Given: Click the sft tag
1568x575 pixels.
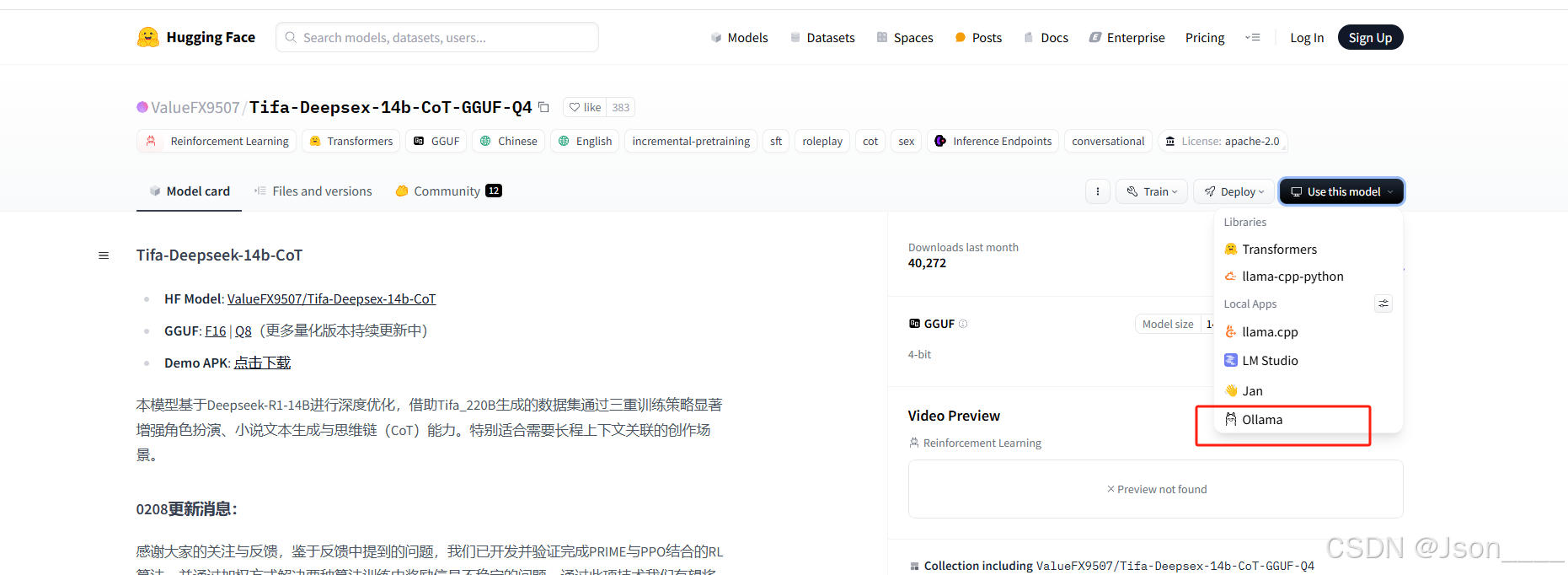Looking at the screenshot, I should pos(776,141).
